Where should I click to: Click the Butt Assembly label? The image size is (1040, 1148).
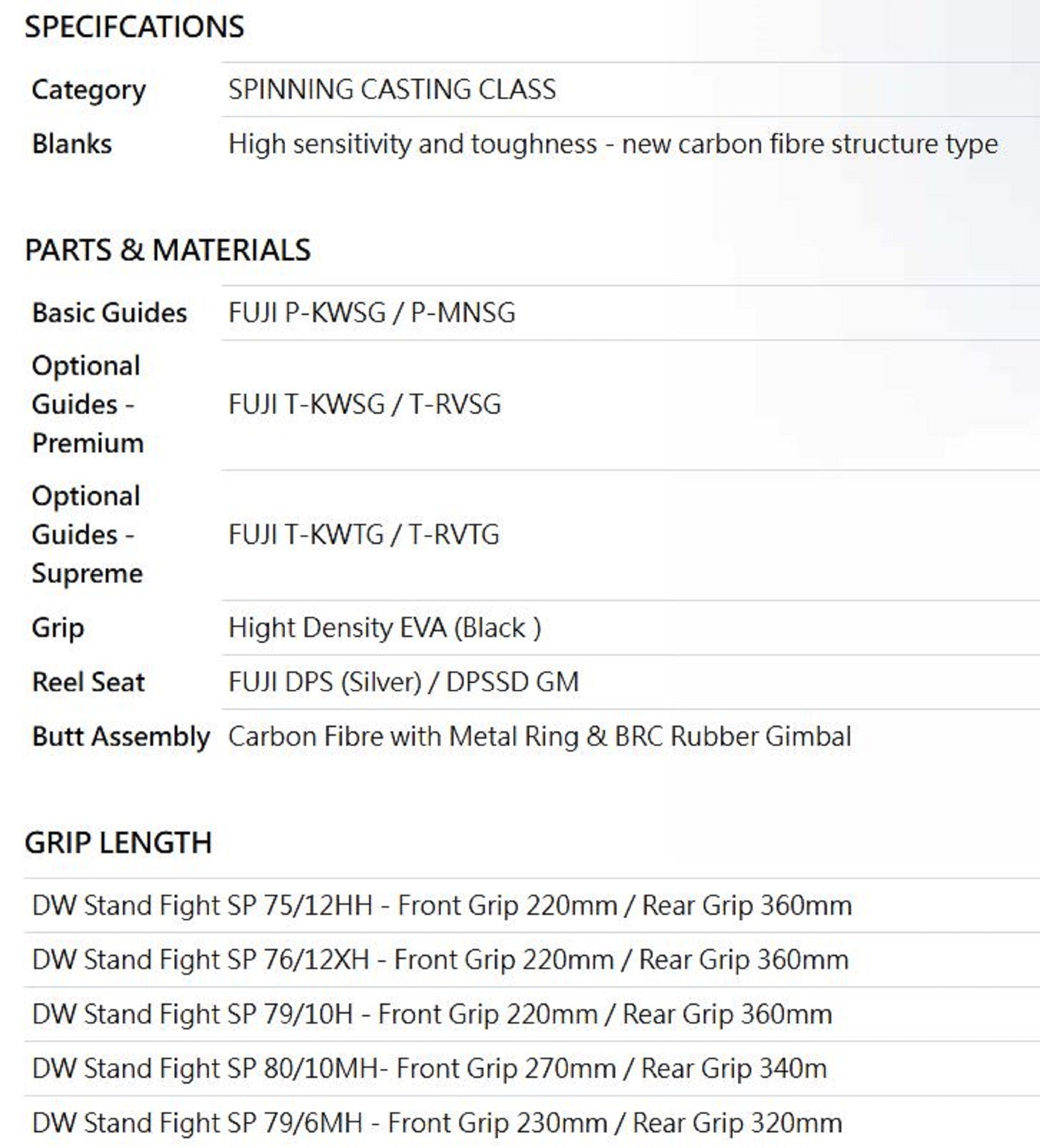tap(121, 737)
